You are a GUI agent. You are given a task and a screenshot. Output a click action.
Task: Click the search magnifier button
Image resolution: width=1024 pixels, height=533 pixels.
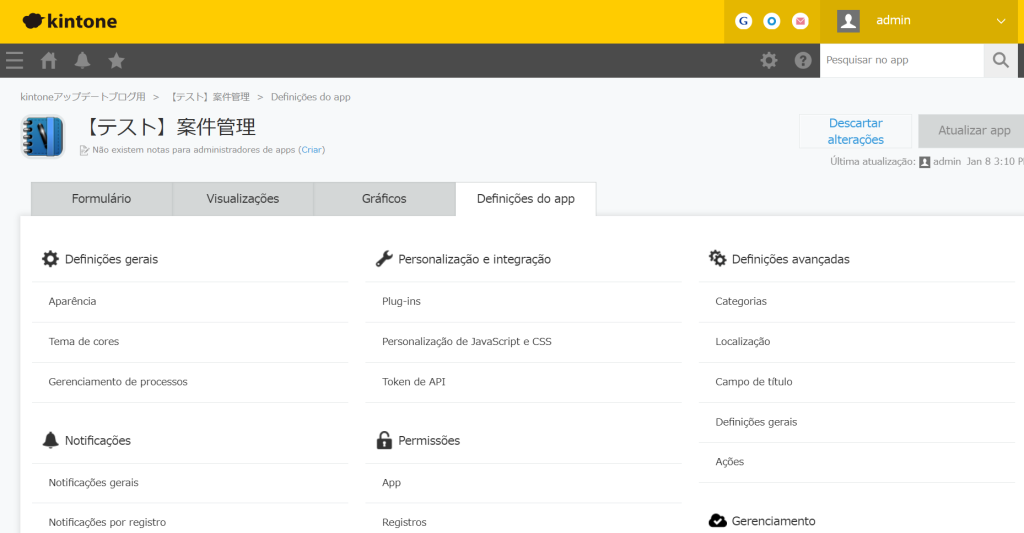click(1002, 61)
